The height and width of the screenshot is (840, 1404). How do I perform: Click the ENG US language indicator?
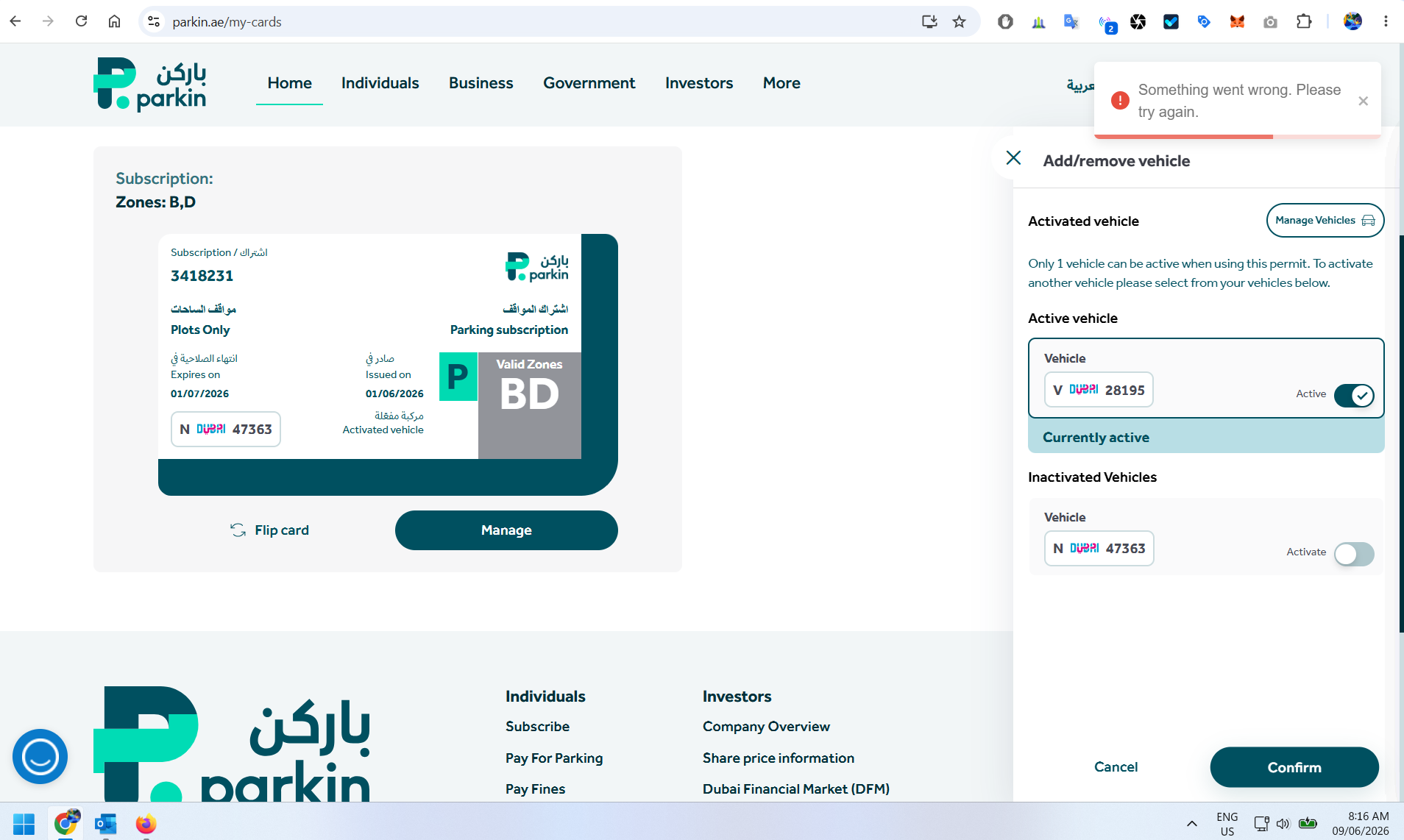pyautogui.click(x=1227, y=824)
